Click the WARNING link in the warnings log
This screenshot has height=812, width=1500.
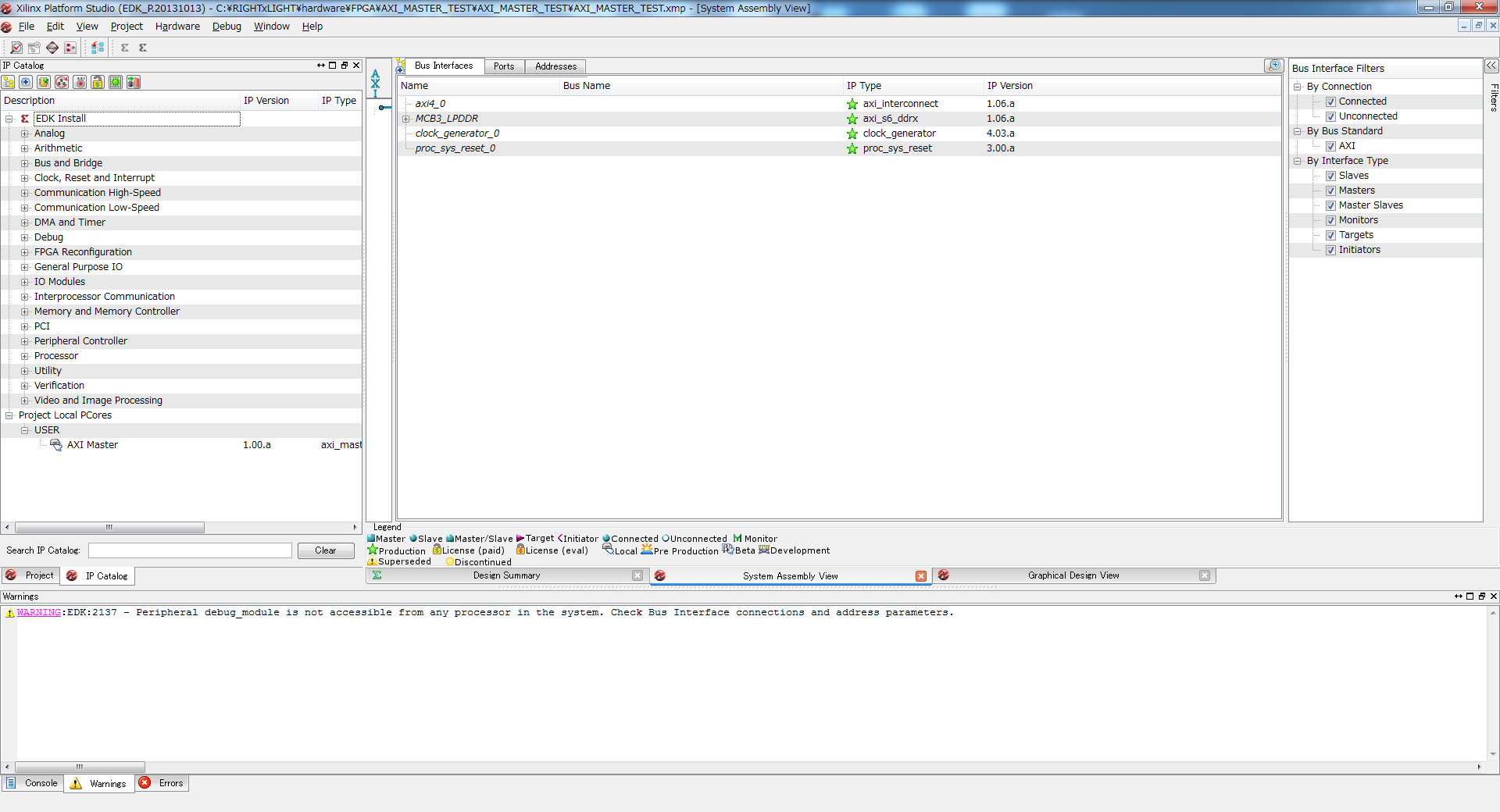coord(39,613)
